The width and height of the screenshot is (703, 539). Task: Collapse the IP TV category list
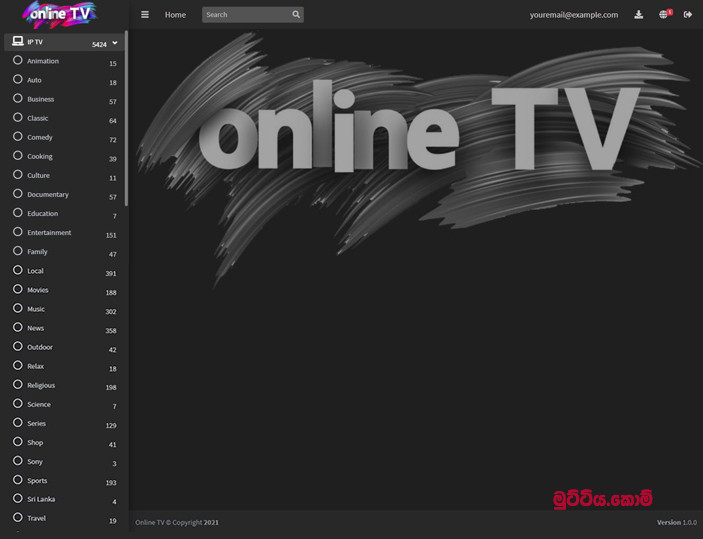point(115,43)
